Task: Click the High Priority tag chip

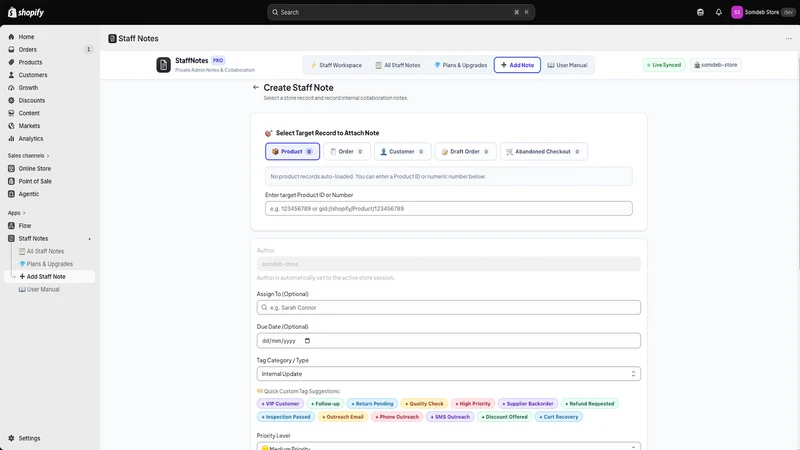Action: pos(472,404)
